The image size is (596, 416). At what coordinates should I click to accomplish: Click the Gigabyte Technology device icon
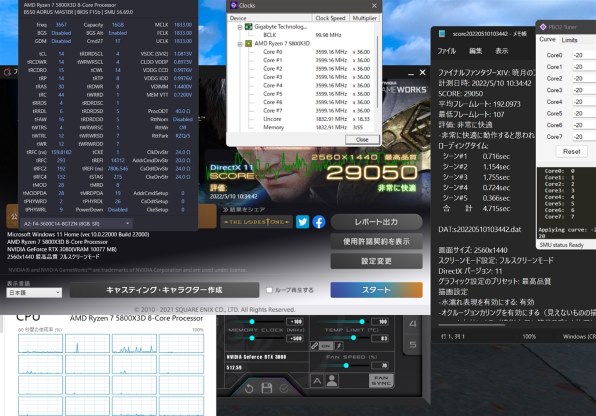click(x=249, y=27)
